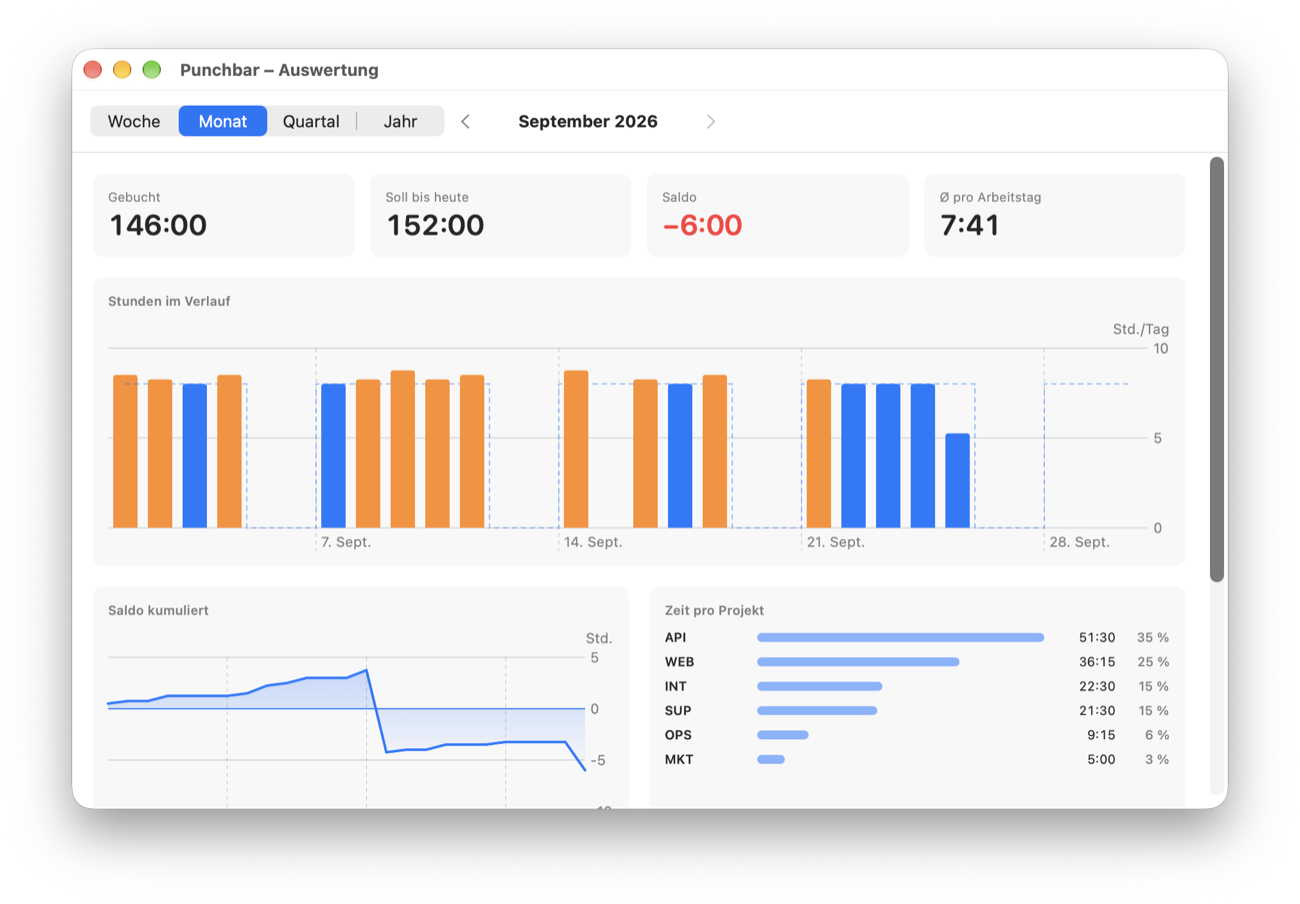
Task: Click the Soll bis heute 152:00 card
Action: [x=500, y=215]
